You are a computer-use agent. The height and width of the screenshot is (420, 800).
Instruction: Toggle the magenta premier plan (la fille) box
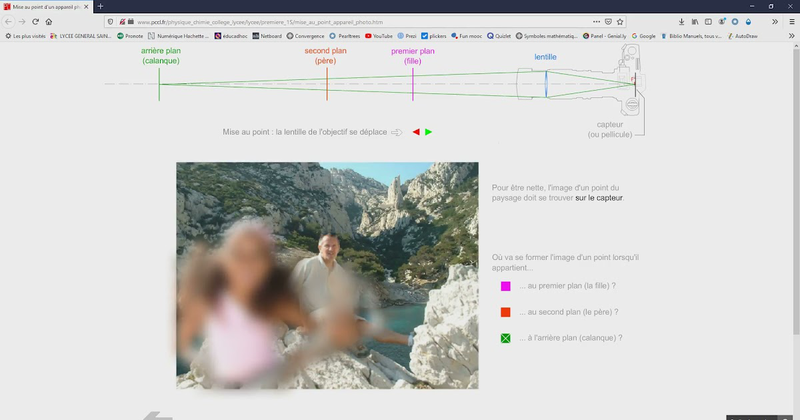point(506,286)
